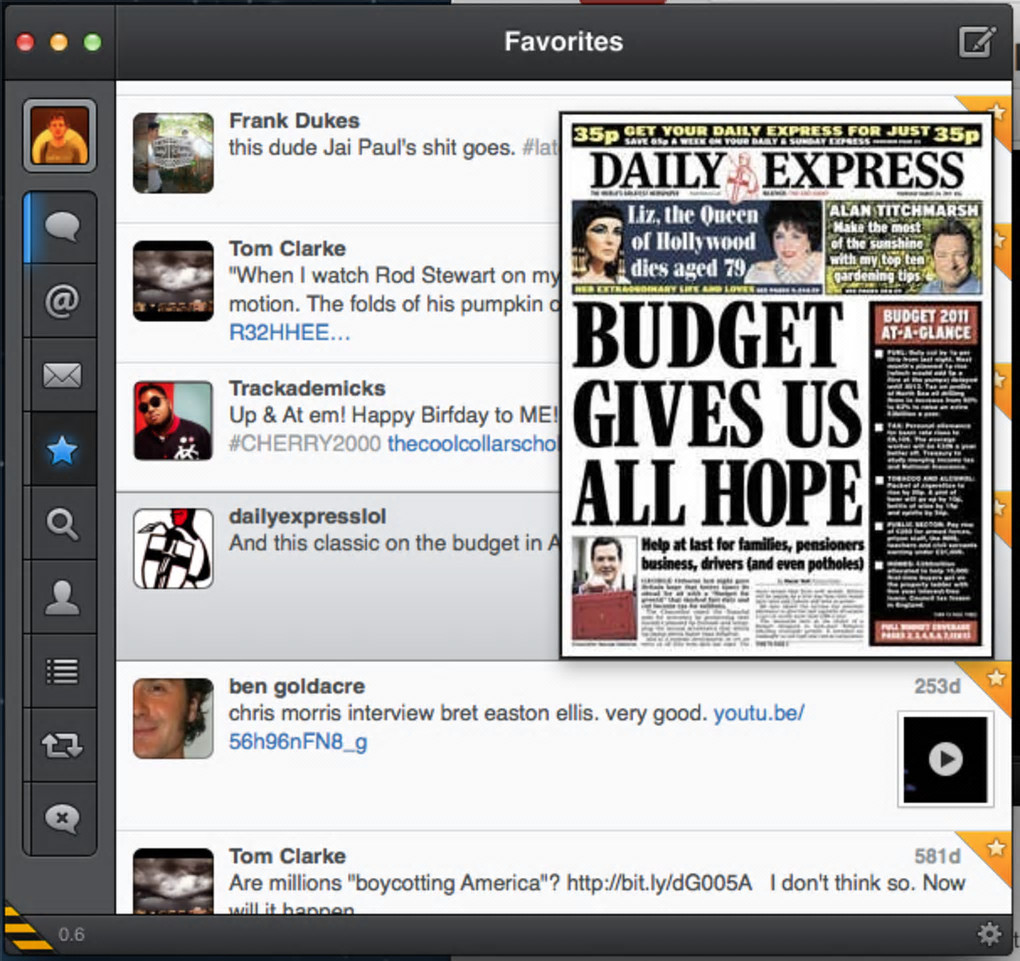This screenshot has height=961, width=1020.
Task: Open the timeline speech bubble tab
Action: (62, 227)
